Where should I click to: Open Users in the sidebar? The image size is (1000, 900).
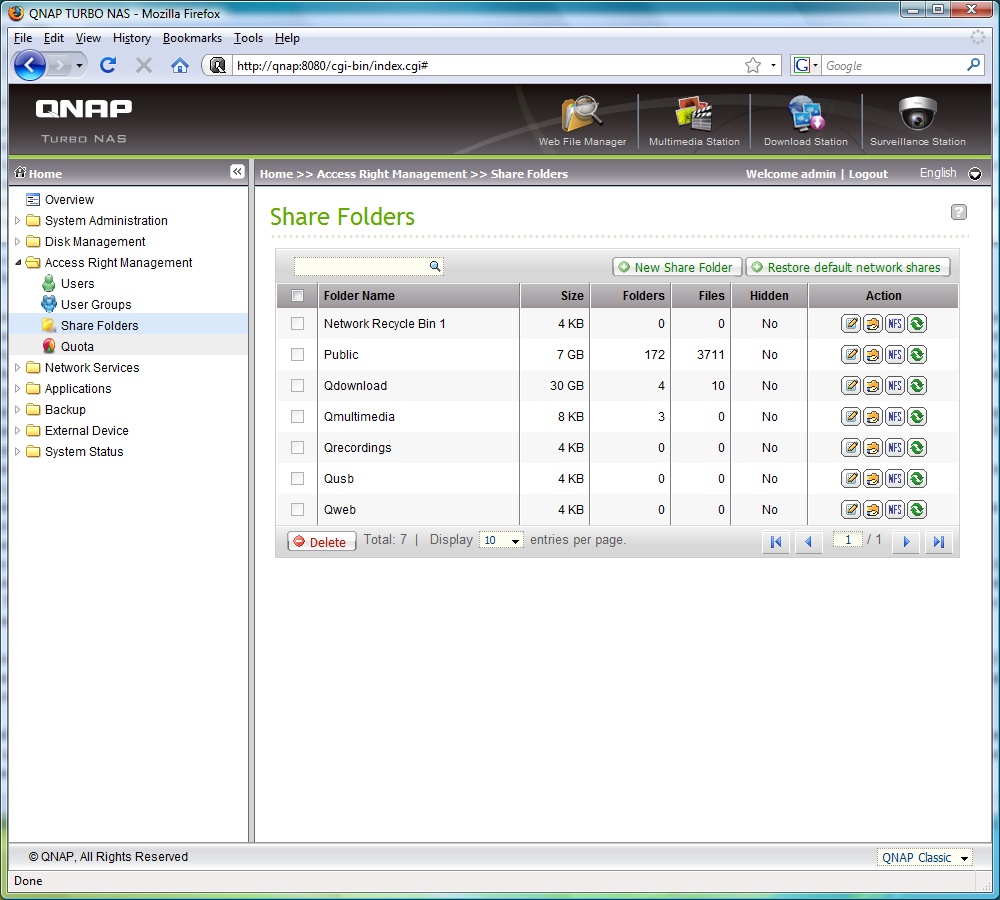click(77, 283)
